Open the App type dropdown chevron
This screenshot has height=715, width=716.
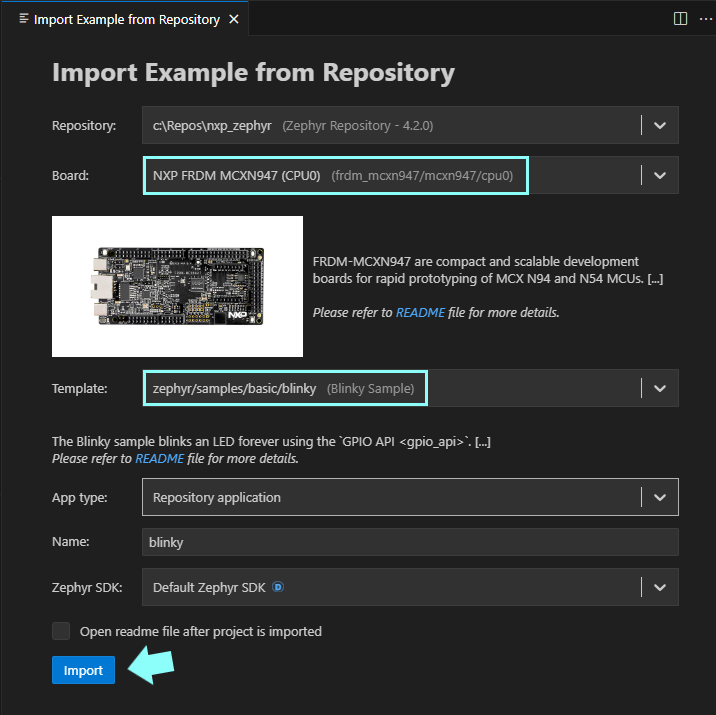659,497
